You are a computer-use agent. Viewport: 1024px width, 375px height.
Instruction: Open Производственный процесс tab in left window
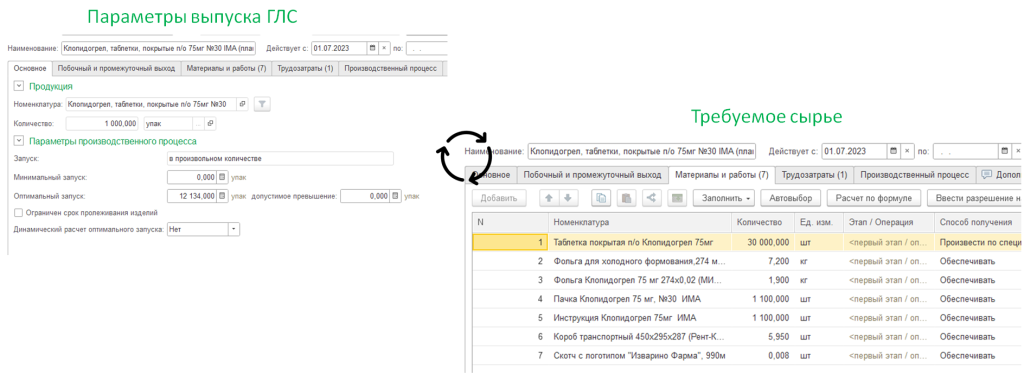(x=391, y=69)
